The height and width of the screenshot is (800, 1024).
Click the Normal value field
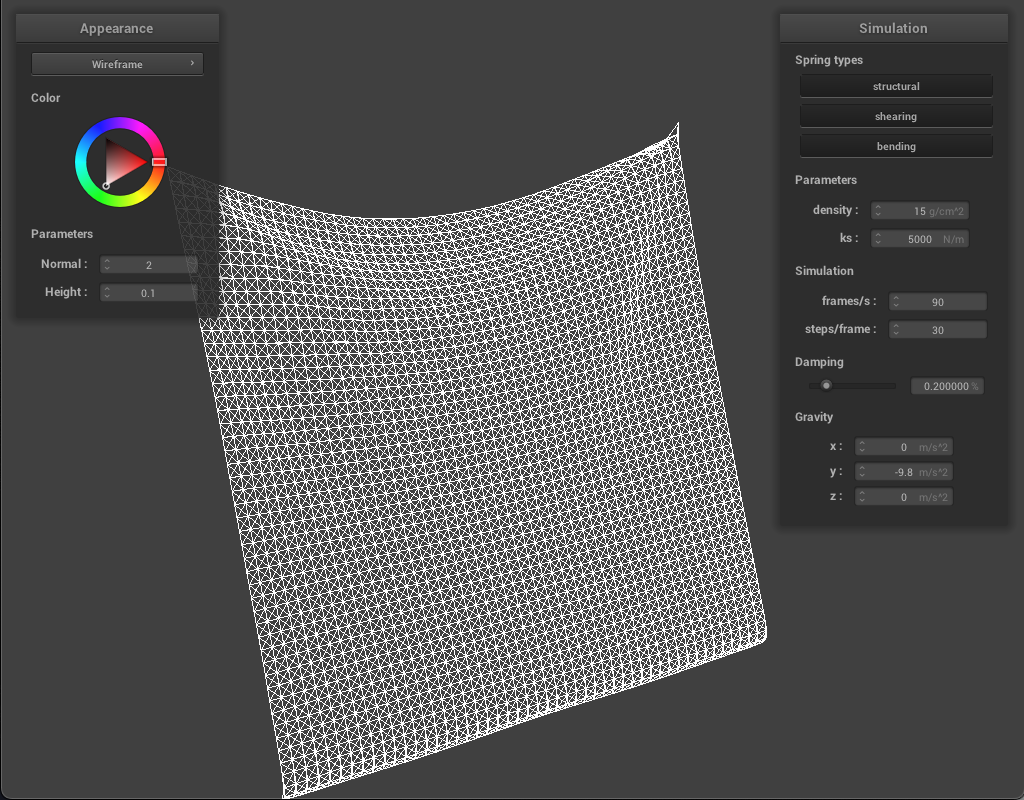pos(148,264)
